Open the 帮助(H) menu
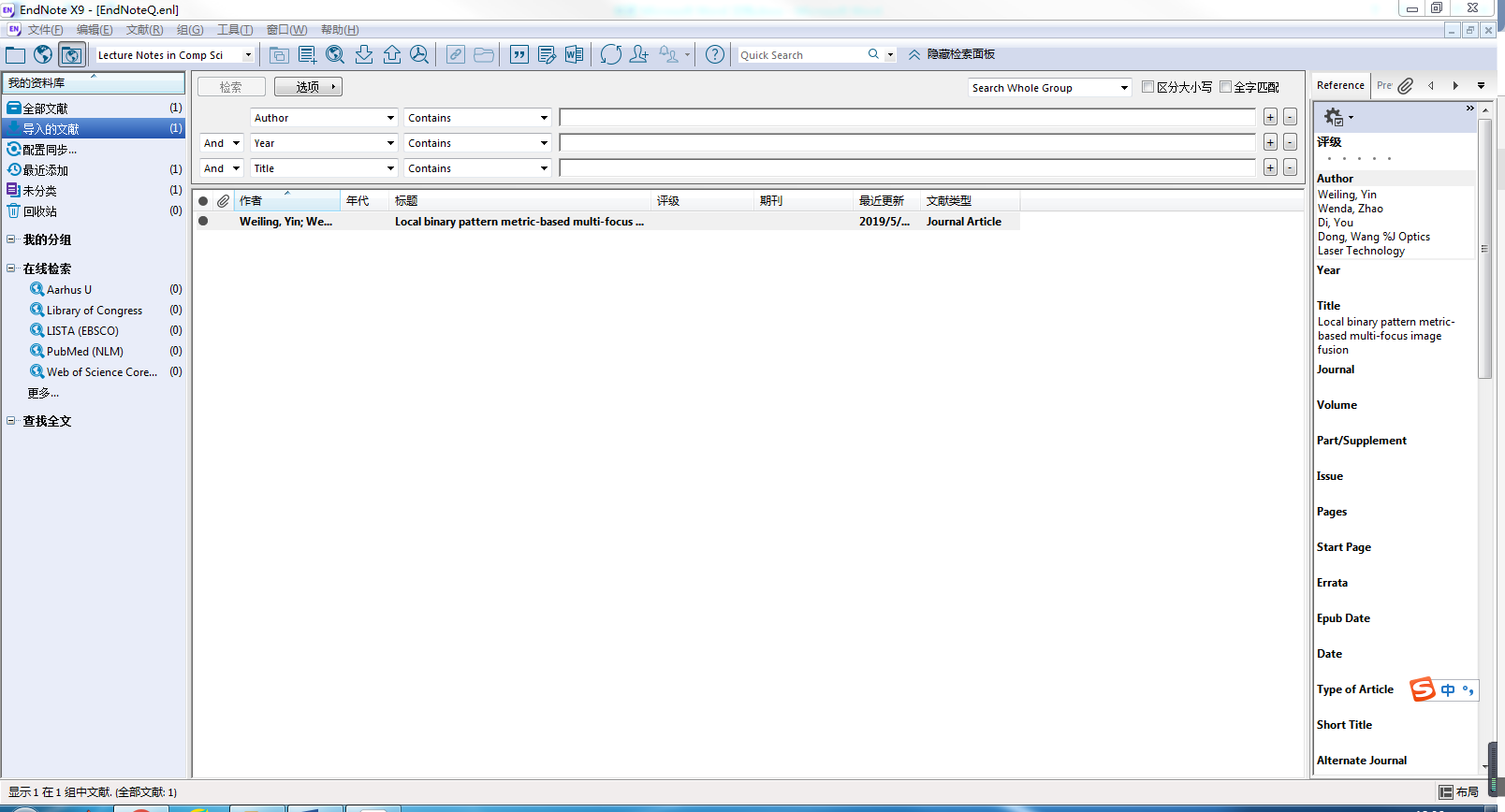Viewport: 1505px width, 812px height. pyautogui.click(x=340, y=30)
